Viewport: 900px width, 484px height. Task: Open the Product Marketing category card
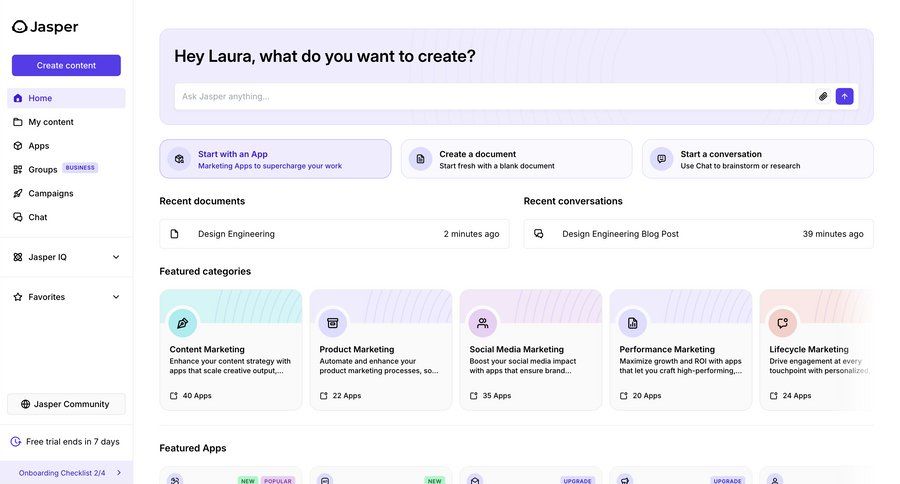[x=381, y=350]
